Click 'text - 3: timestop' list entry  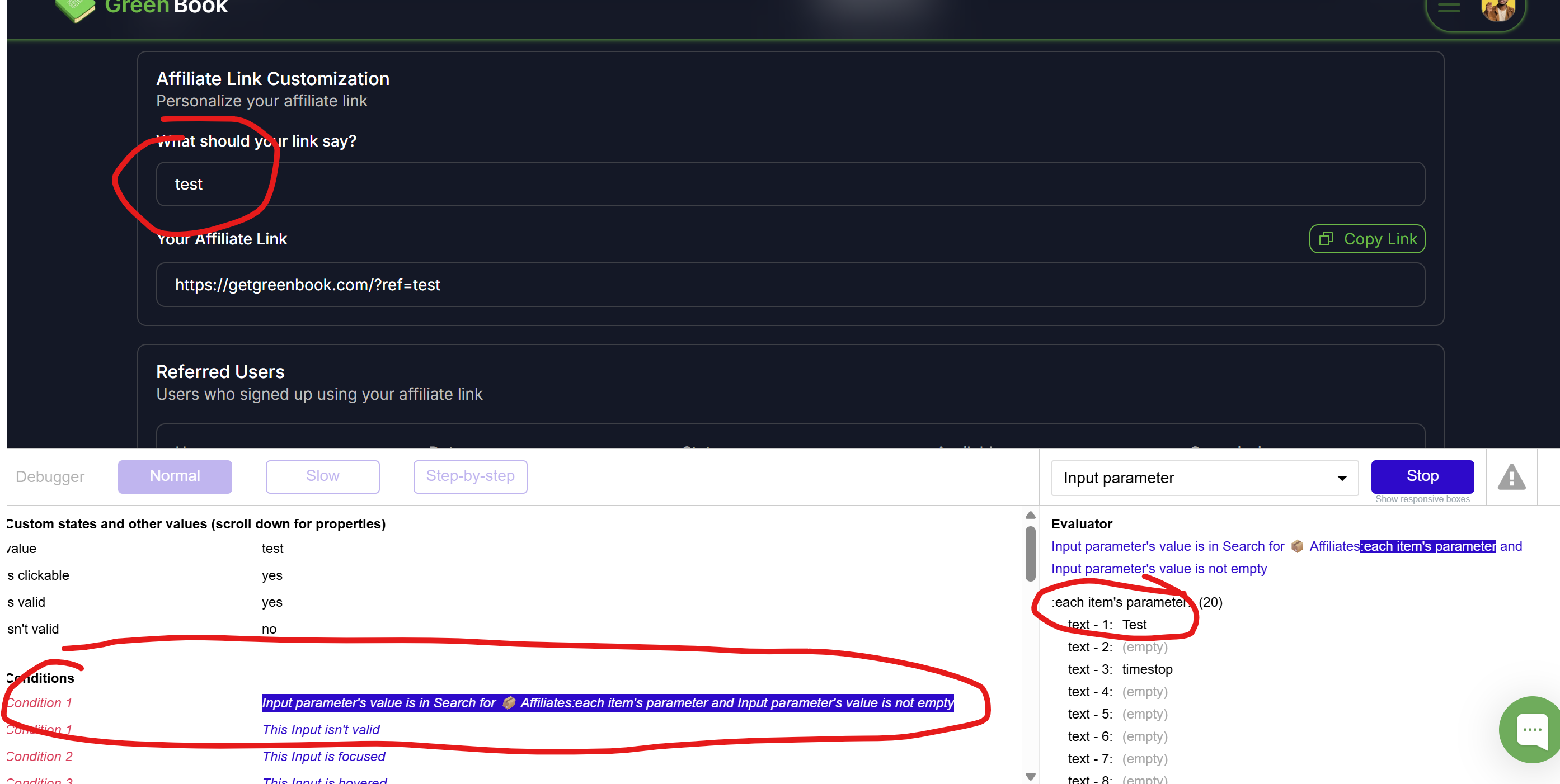click(x=1120, y=669)
